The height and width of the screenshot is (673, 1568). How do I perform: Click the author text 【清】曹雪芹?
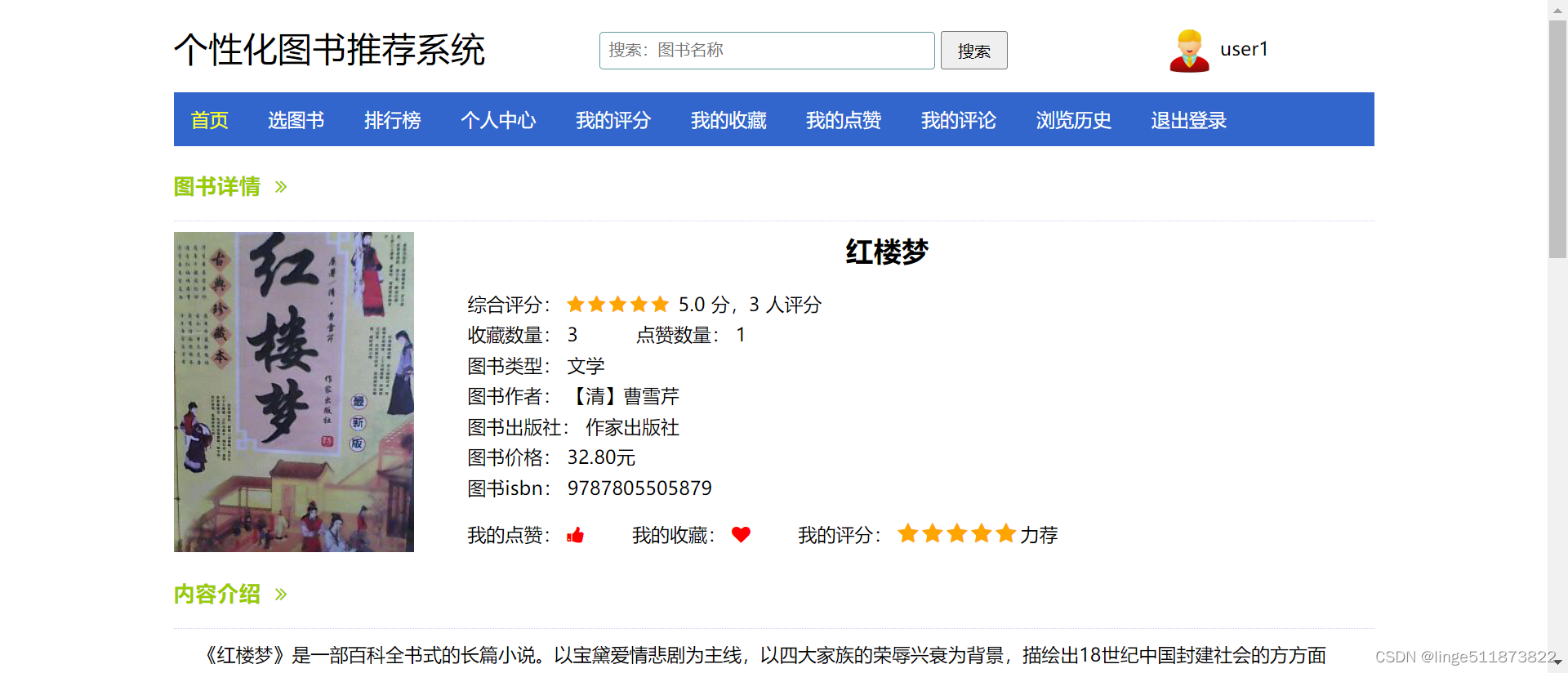pos(623,396)
